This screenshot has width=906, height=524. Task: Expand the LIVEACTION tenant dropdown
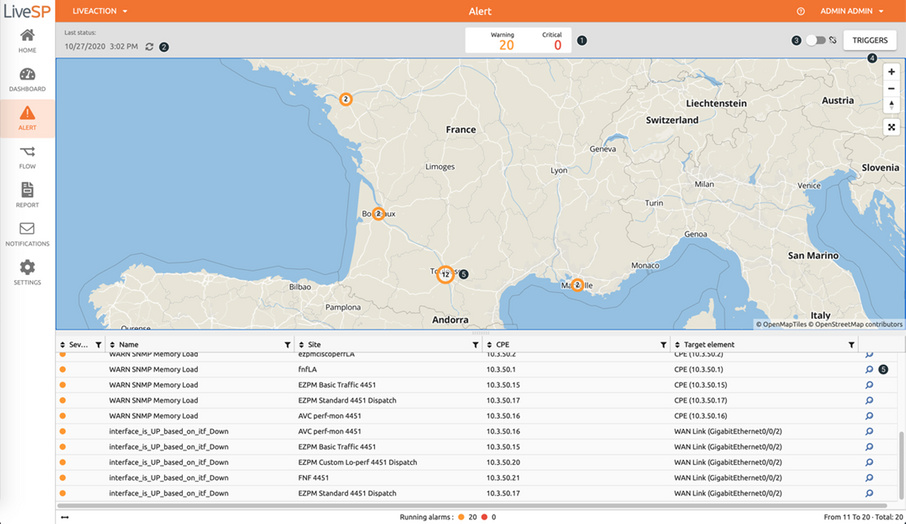[x=99, y=11]
